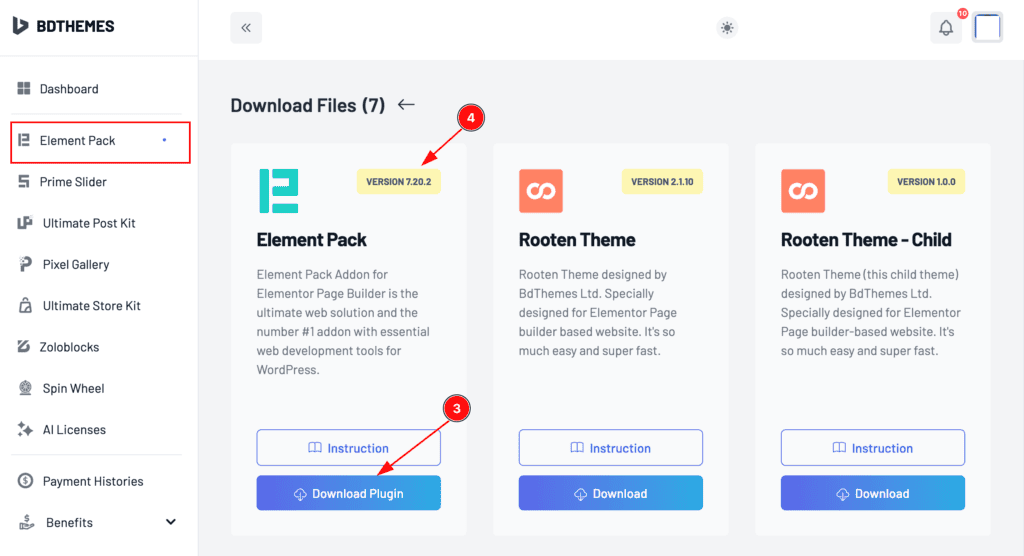Select Element Pack in sidebar

100,142
